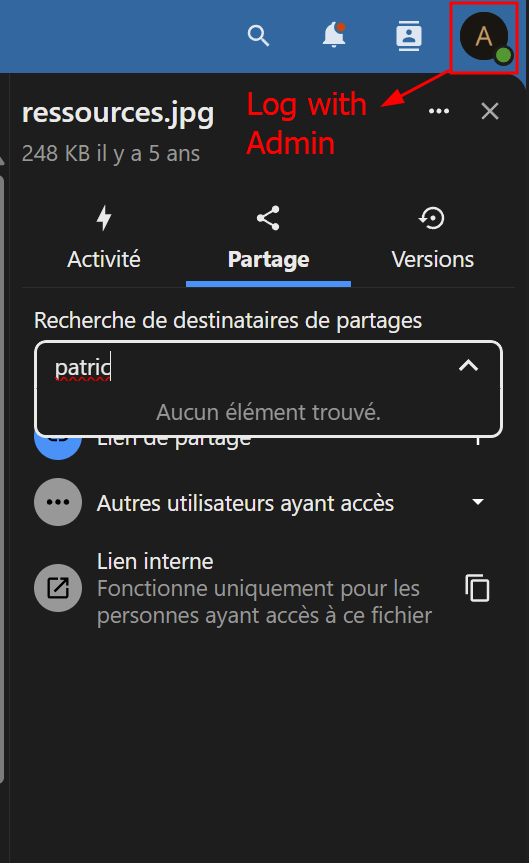
Task: Open the contacts menu icon
Action: tap(409, 36)
